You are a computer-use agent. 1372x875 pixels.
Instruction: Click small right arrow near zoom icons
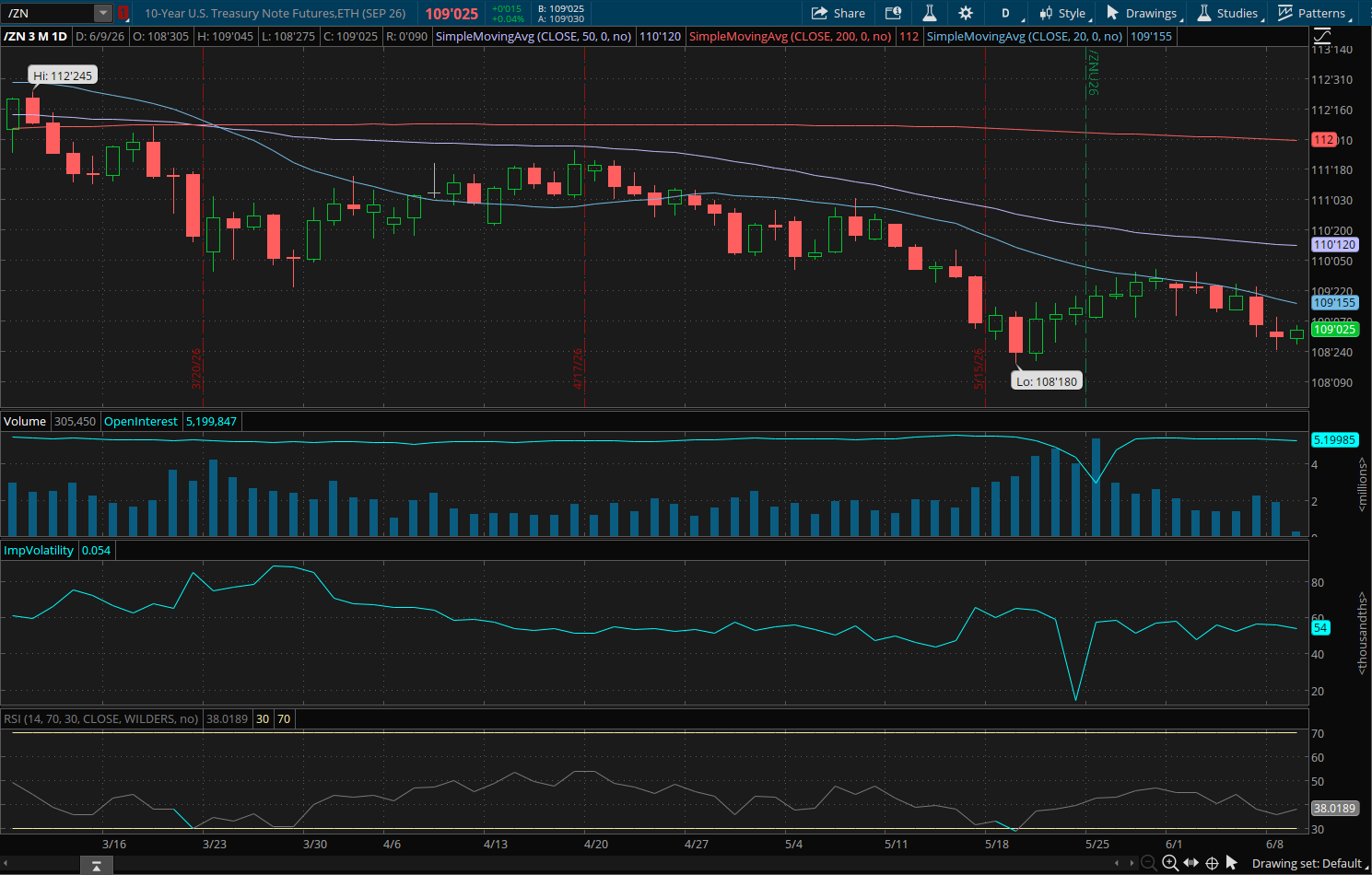click(1132, 863)
